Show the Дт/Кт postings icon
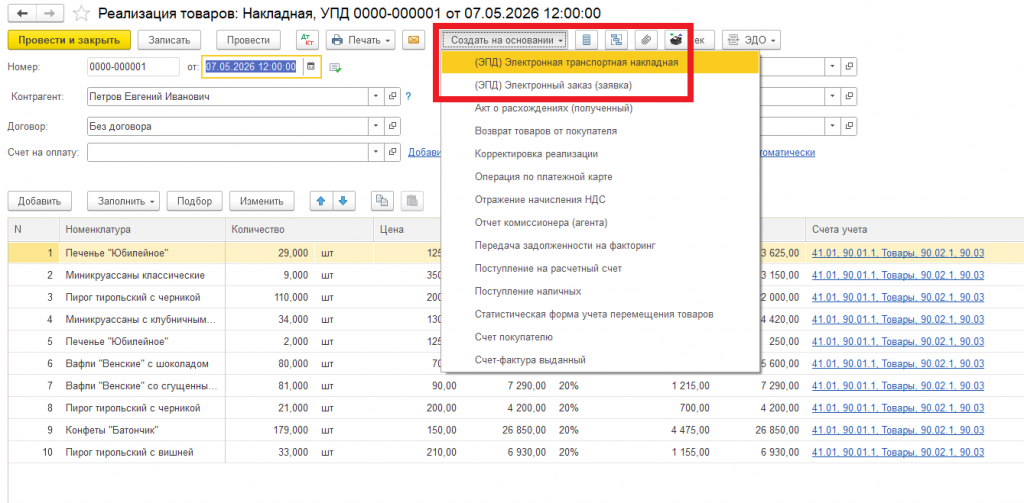Image resolution: width=1024 pixels, height=503 pixels. click(307, 40)
